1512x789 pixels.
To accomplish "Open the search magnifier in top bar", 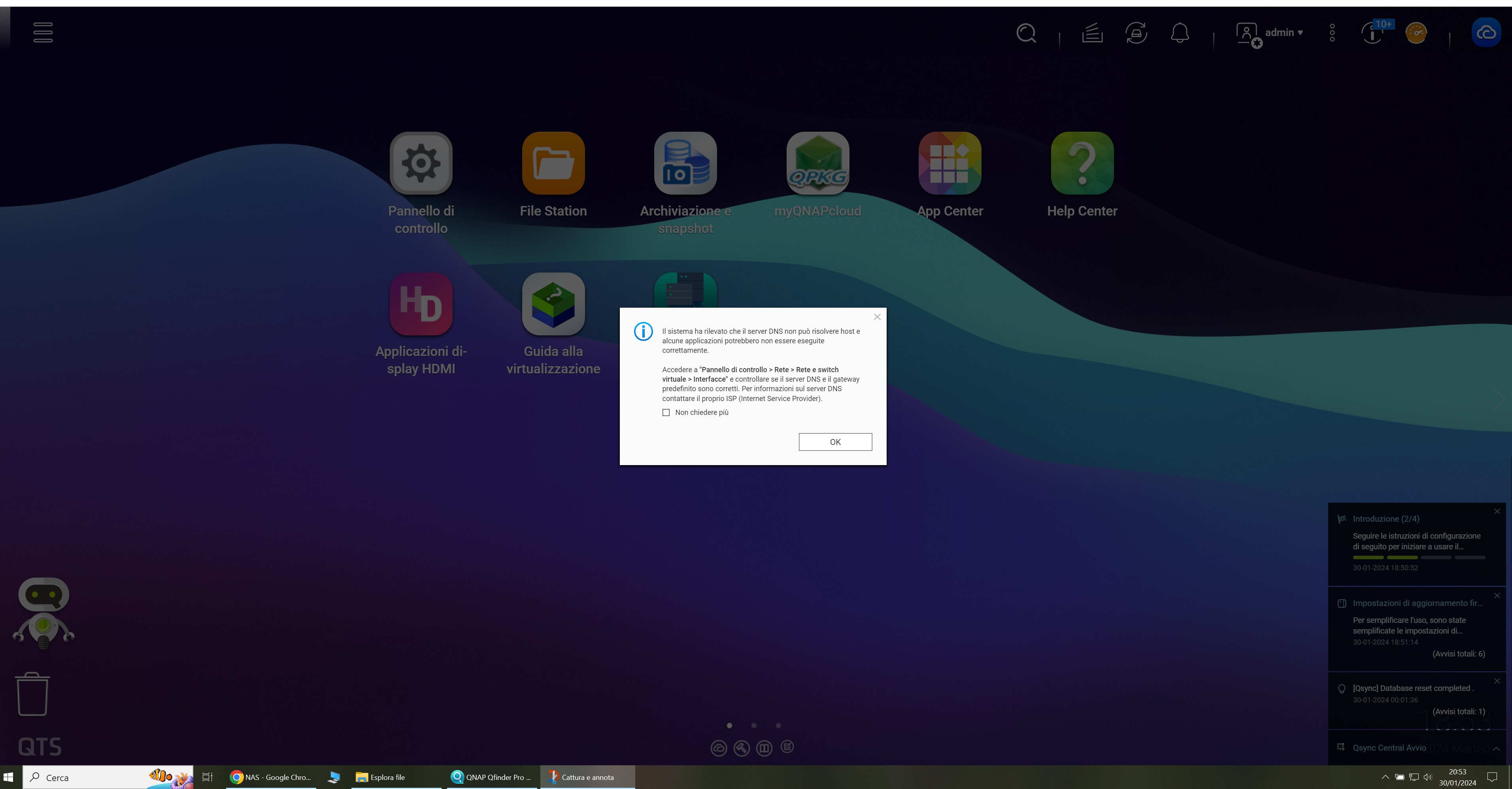I will click(1025, 33).
